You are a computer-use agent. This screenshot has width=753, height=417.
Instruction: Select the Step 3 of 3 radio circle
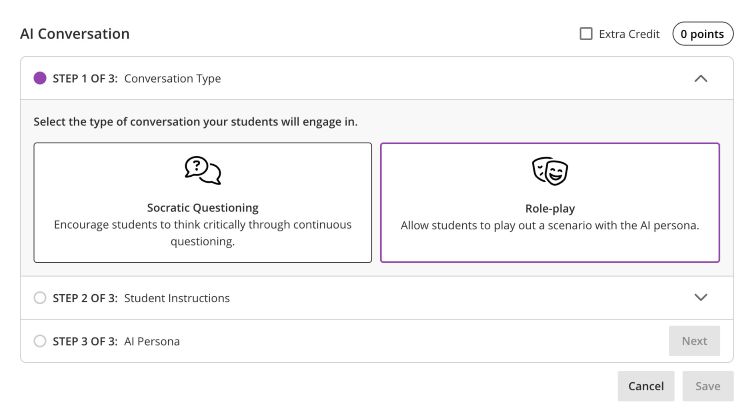pos(40,341)
